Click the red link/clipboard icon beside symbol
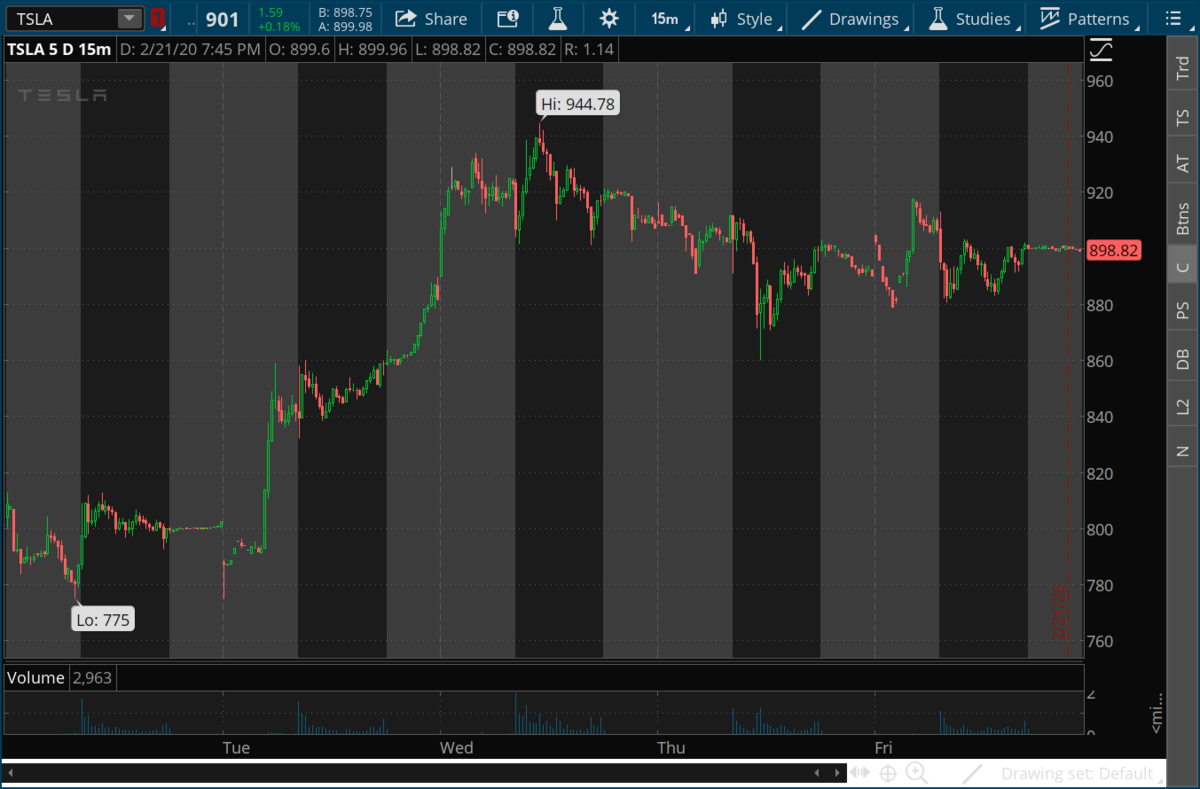The height and width of the screenshot is (789, 1200). (x=158, y=18)
